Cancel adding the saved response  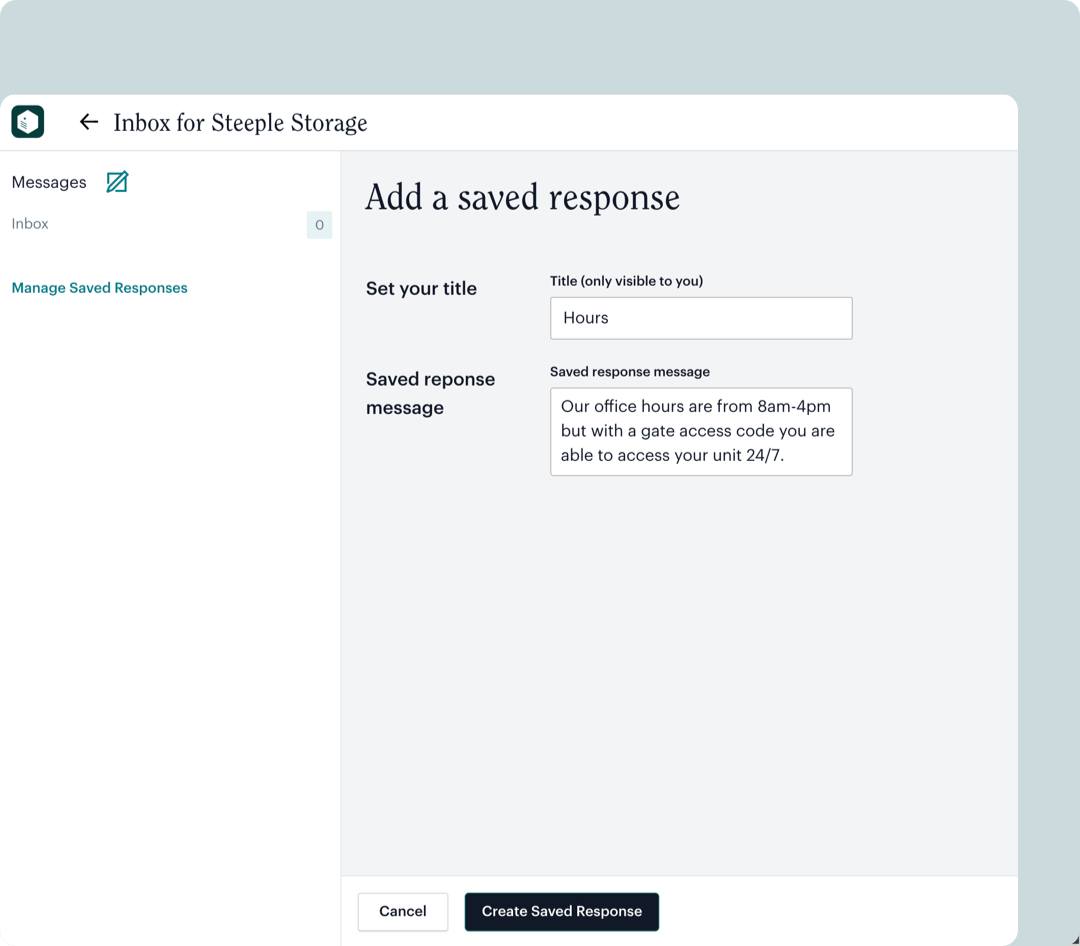click(x=403, y=912)
